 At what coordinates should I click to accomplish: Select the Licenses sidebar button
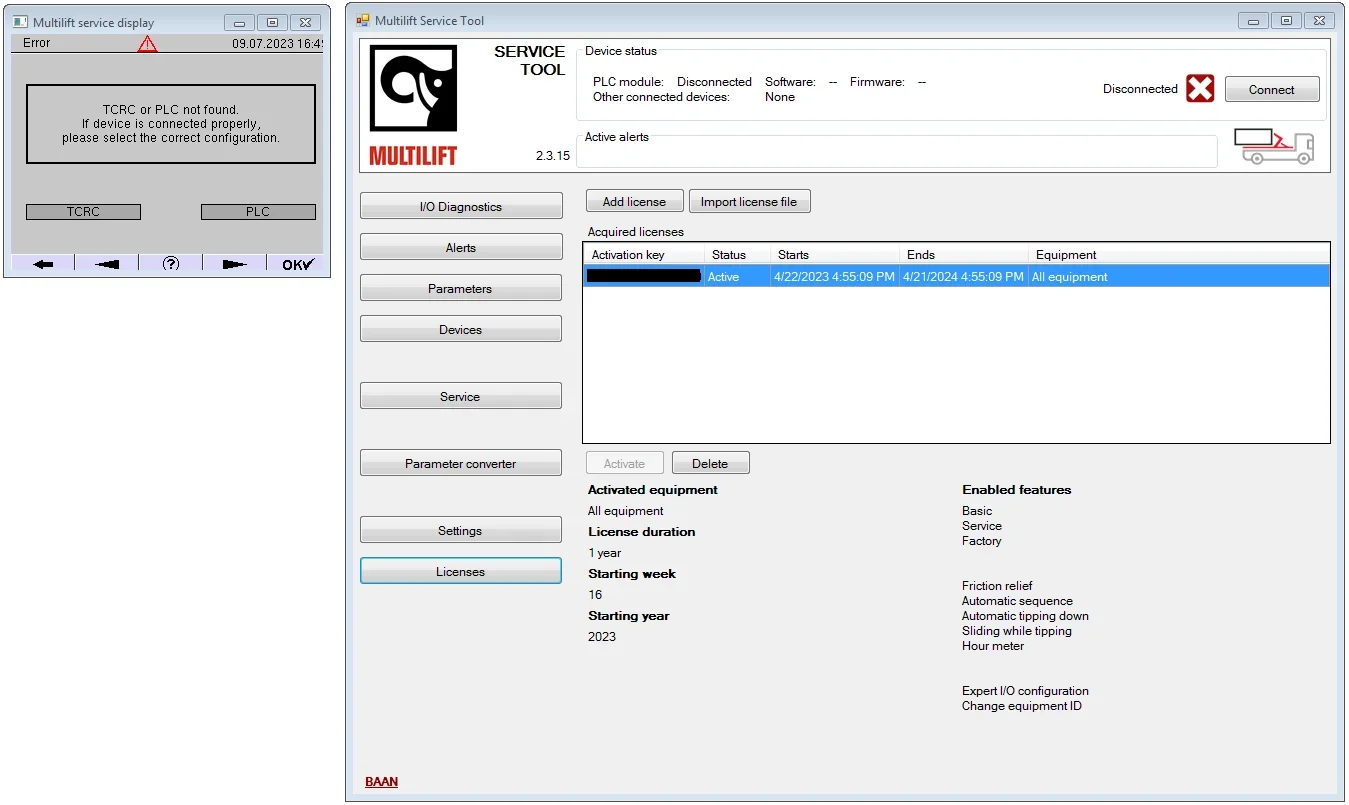461,571
